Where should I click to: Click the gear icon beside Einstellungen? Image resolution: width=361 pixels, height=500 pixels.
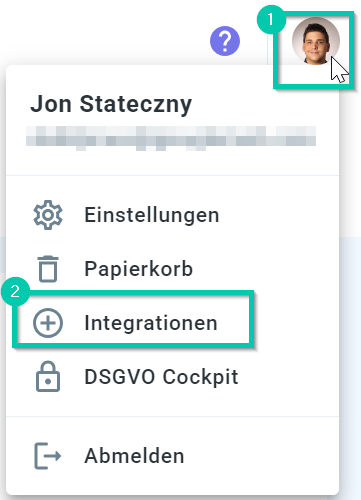tap(48, 215)
